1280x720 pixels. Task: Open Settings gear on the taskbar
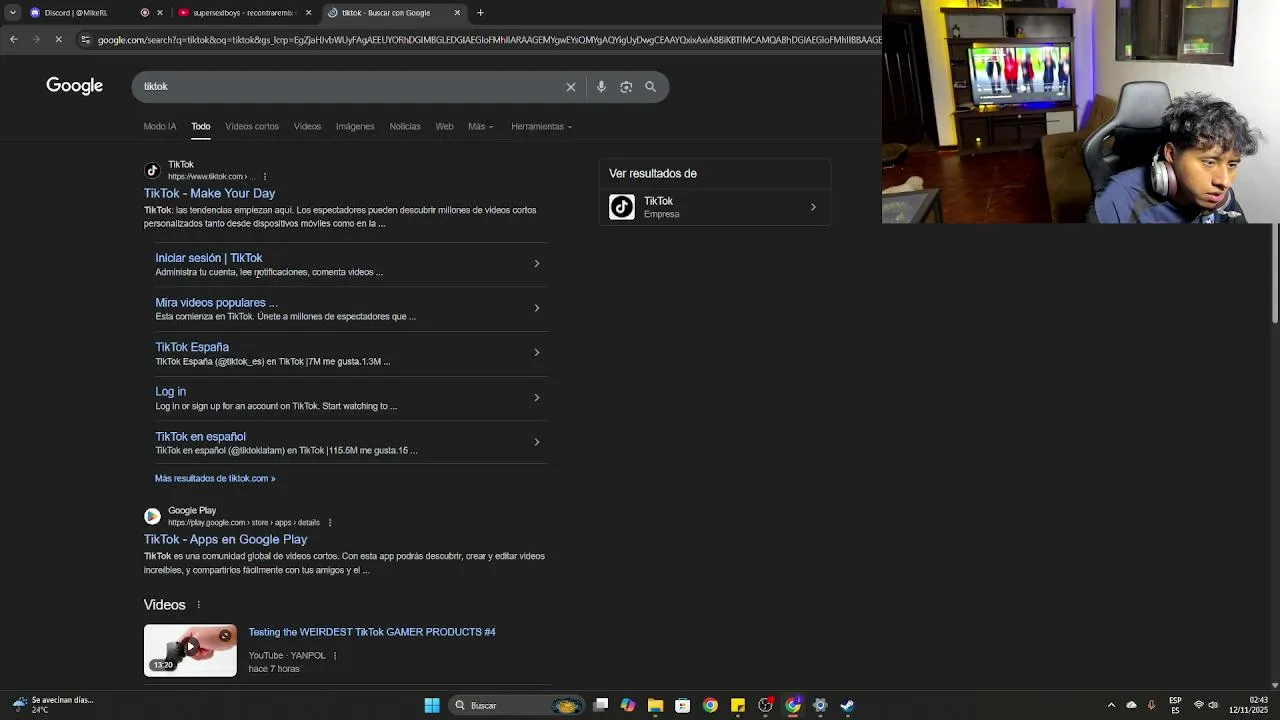(820, 705)
